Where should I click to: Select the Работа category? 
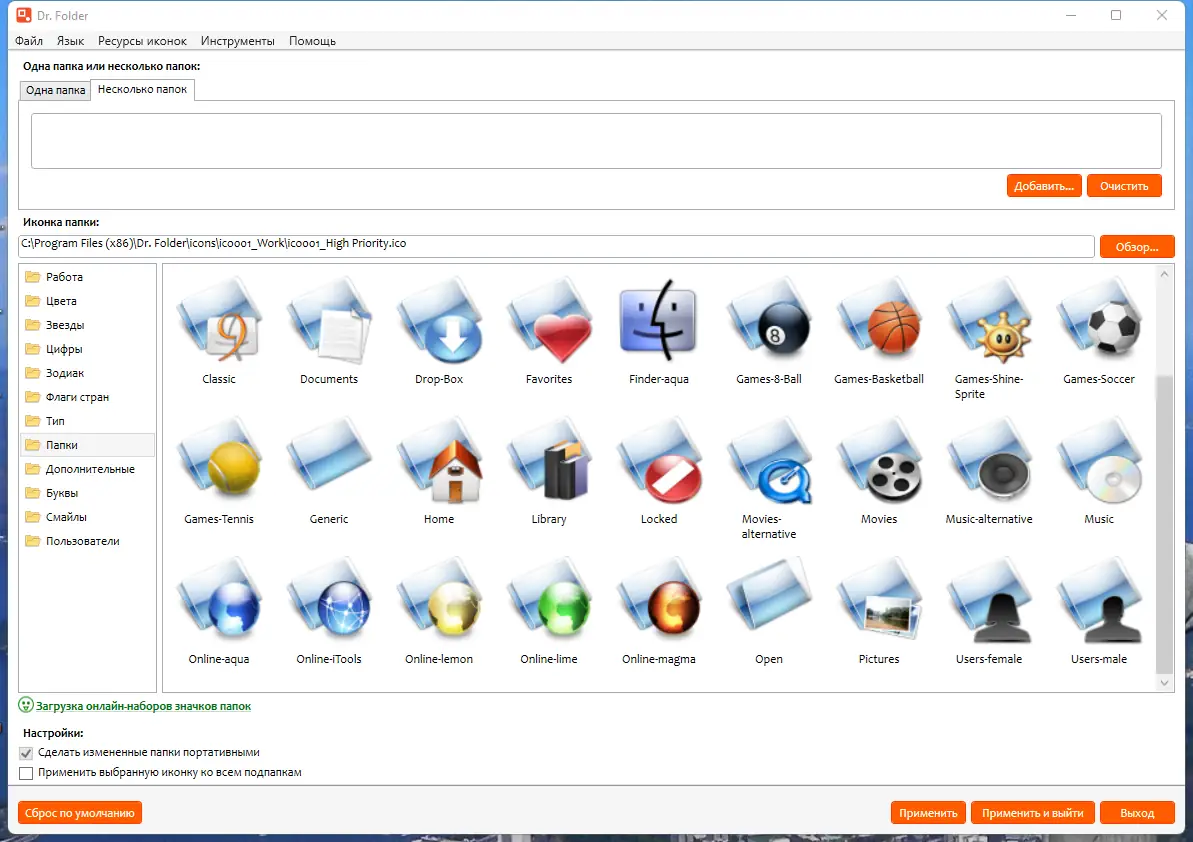pyautogui.click(x=87, y=277)
